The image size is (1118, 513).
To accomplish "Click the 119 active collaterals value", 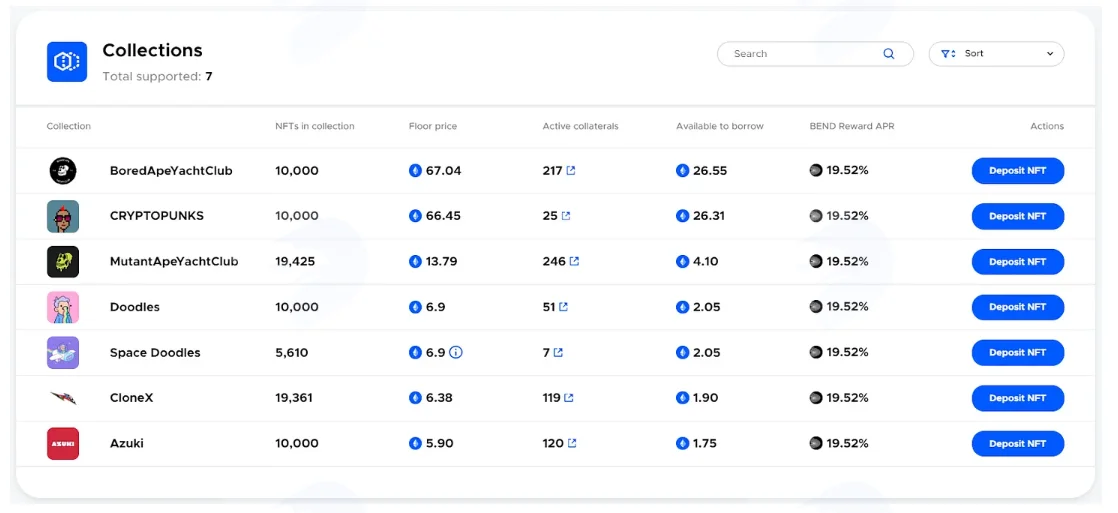I will [551, 398].
